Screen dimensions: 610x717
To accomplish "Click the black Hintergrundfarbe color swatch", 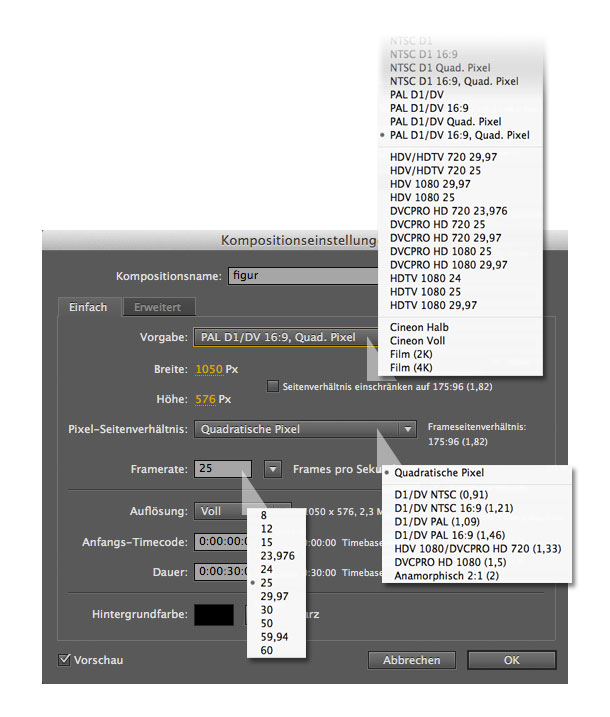I will tap(213, 614).
